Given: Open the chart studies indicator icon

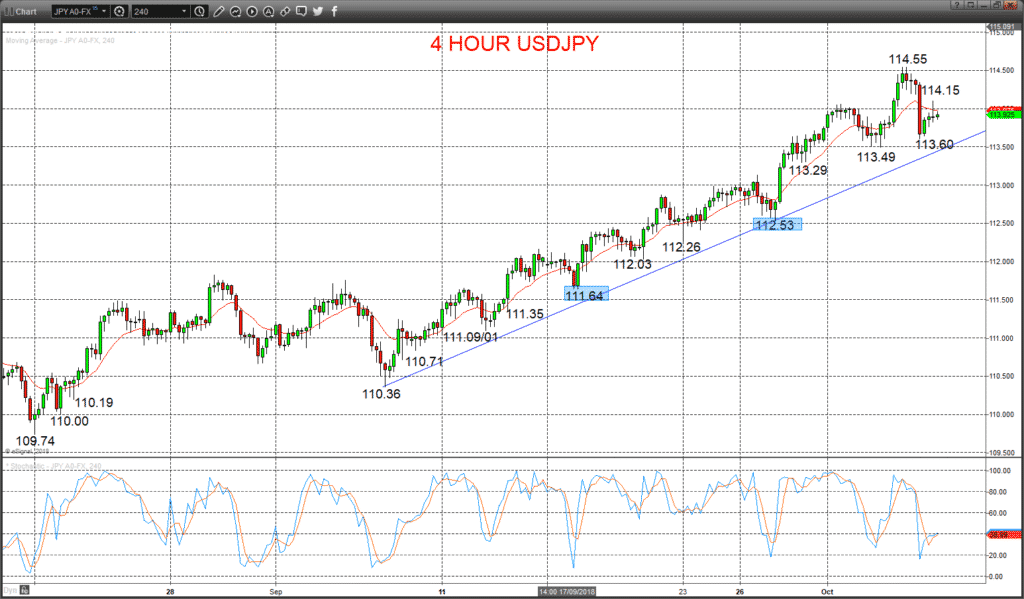Looking at the screenshot, I should point(235,11).
